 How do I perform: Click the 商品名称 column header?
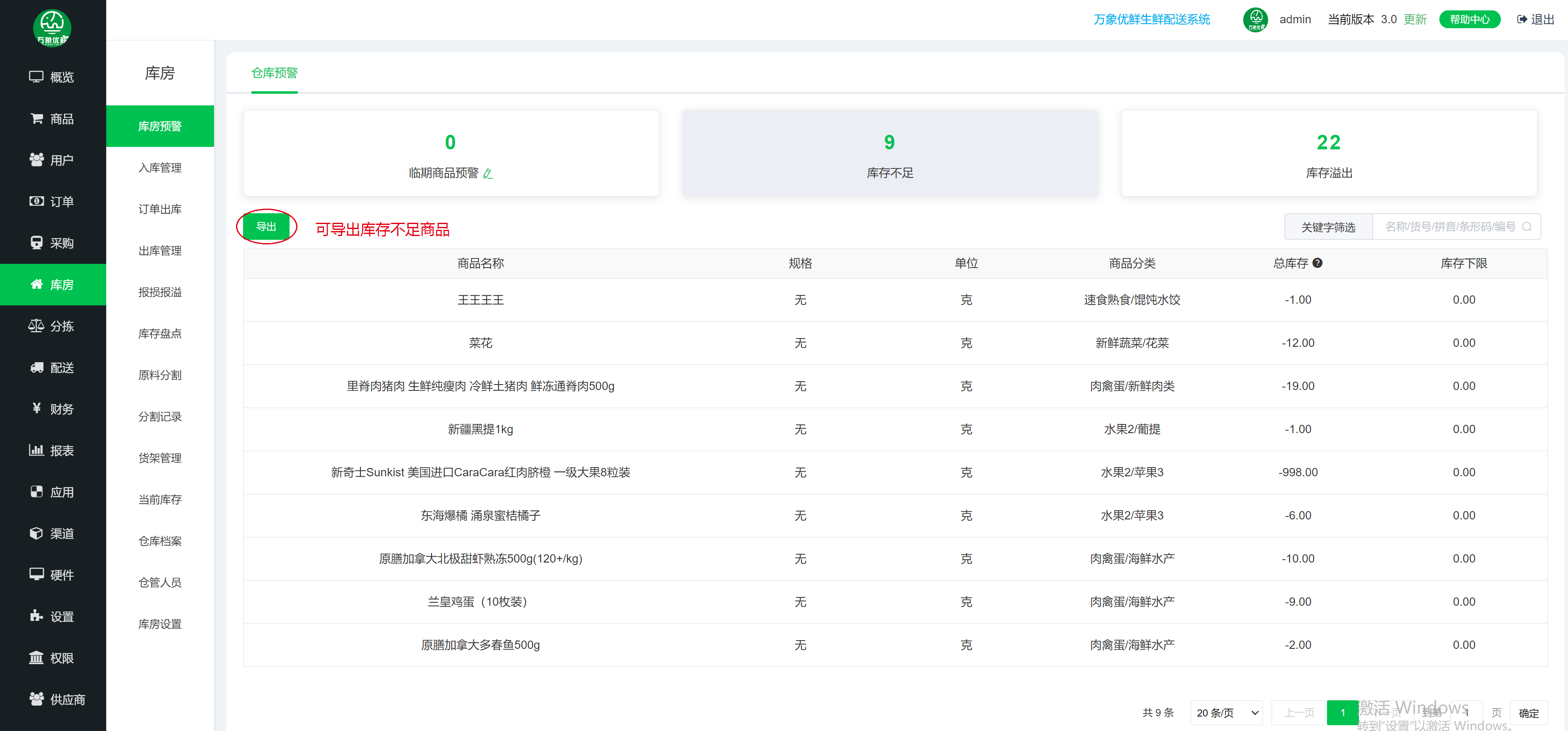(x=480, y=263)
